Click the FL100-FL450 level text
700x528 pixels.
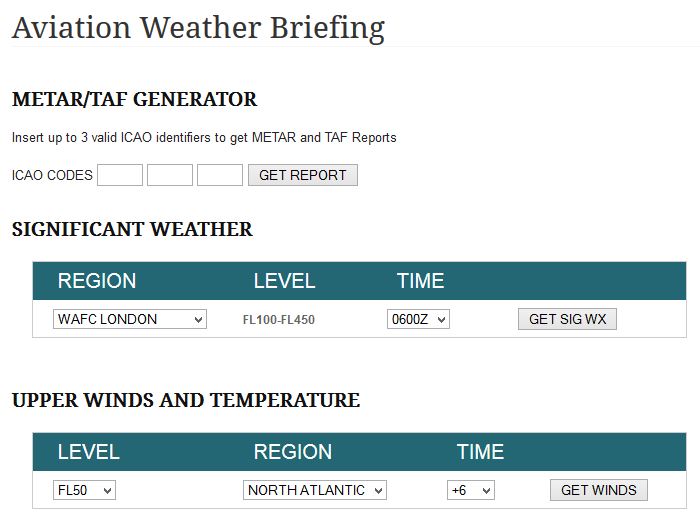pyautogui.click(x=279, y=320)
